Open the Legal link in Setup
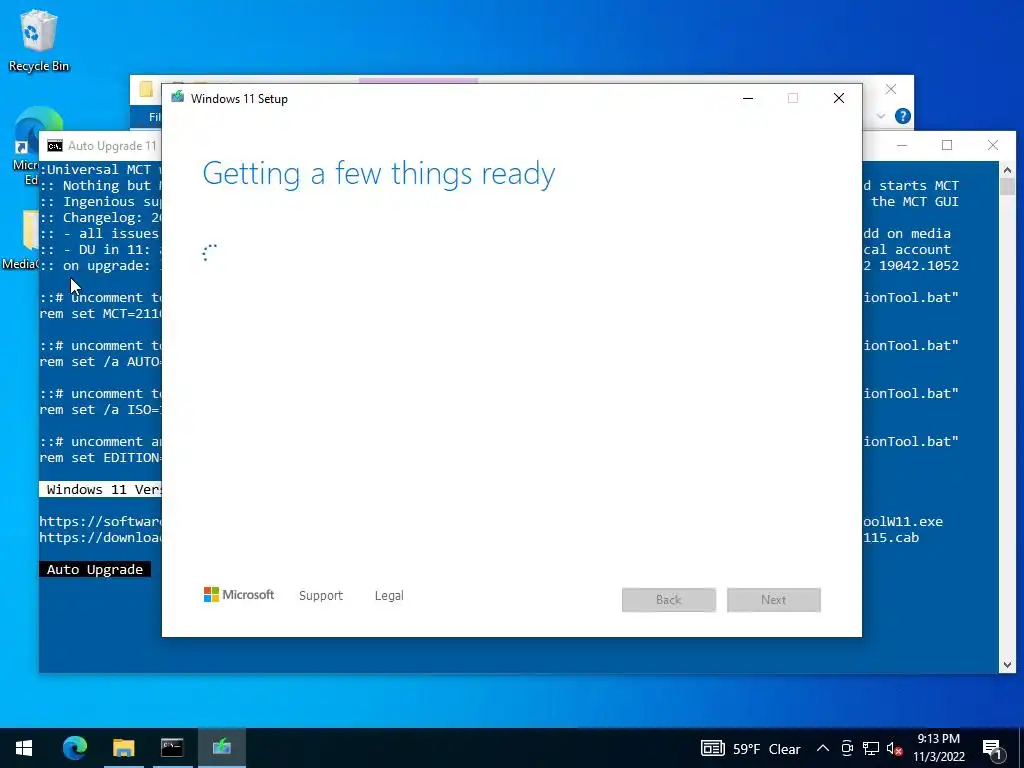The image size is (1024, 768). pos(389,596)
